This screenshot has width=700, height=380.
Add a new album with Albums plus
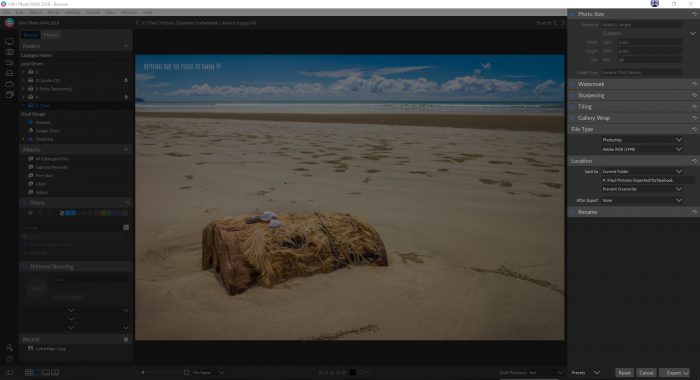[x=126, y=150]
